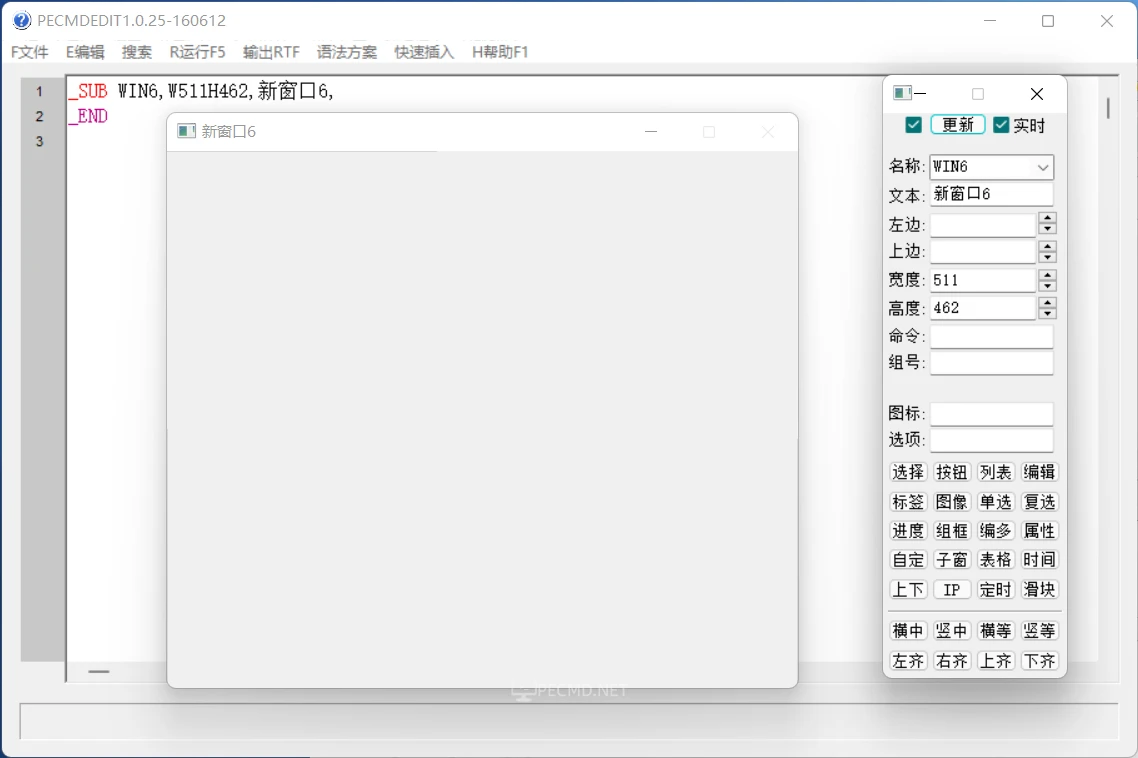Image resolution: width=1138 pixels, height=758 pixels.
Task: Click the PECMDEDIT app icon in title bar
Action: (22, 20)
